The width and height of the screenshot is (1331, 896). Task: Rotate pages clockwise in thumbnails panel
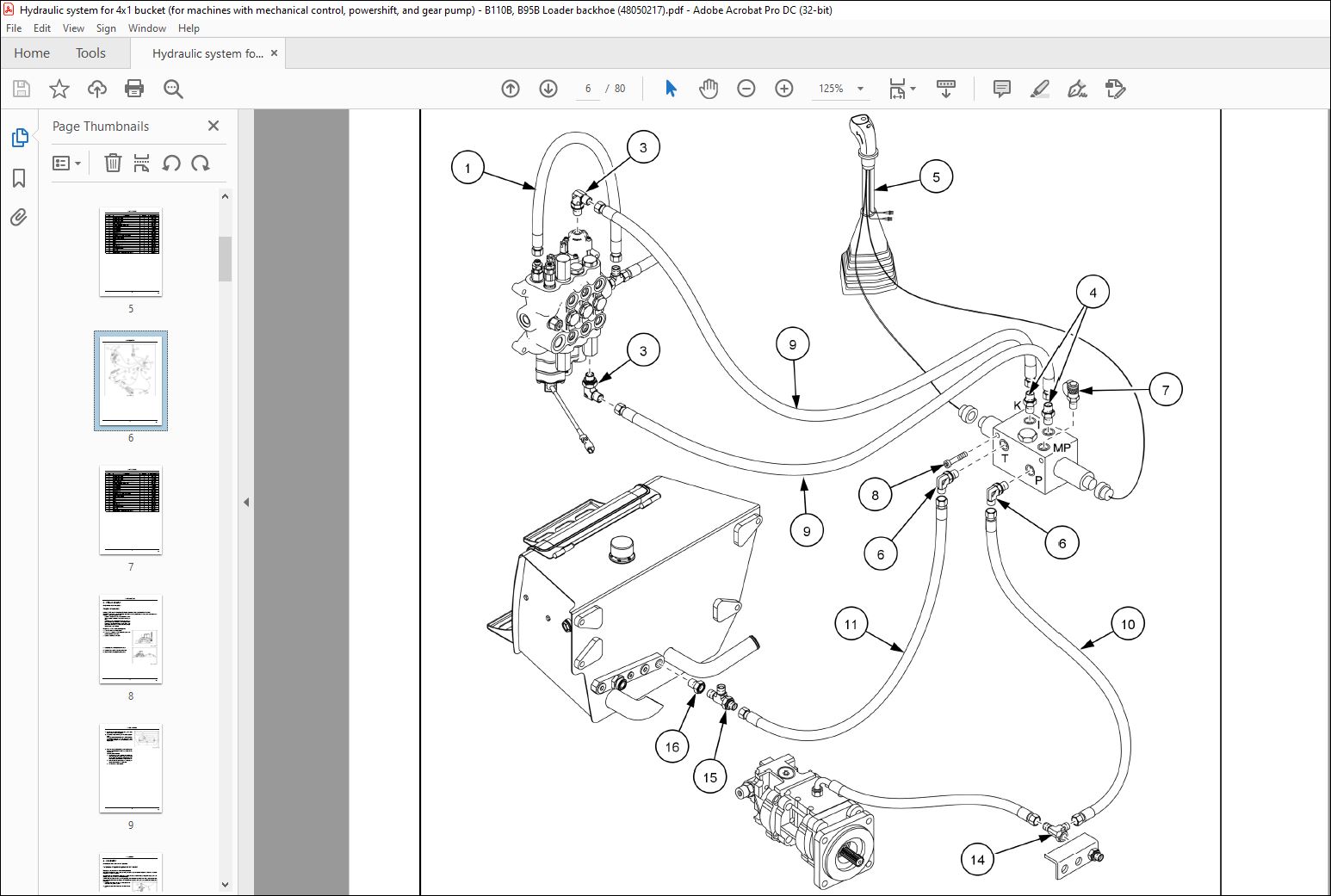[x=201, y=163]
